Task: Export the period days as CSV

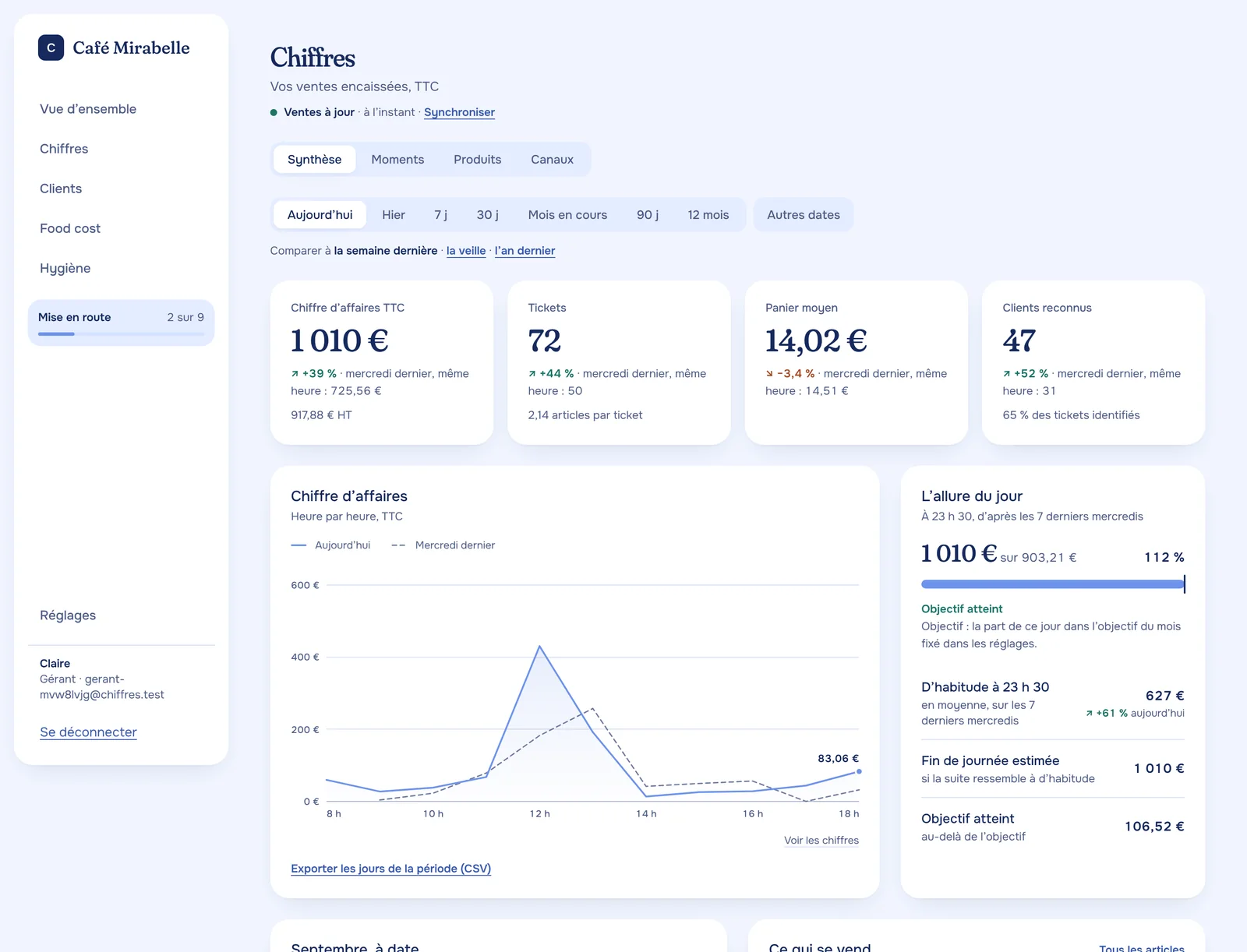Action: (390, 869)
